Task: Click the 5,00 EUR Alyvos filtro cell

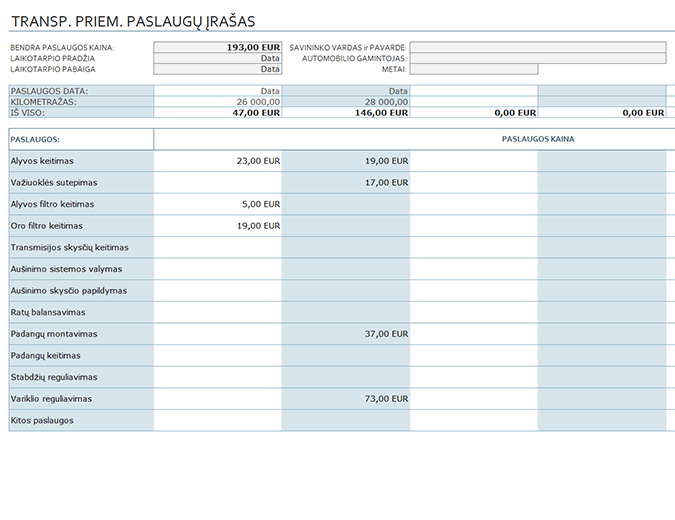Action: click(217, 204)
